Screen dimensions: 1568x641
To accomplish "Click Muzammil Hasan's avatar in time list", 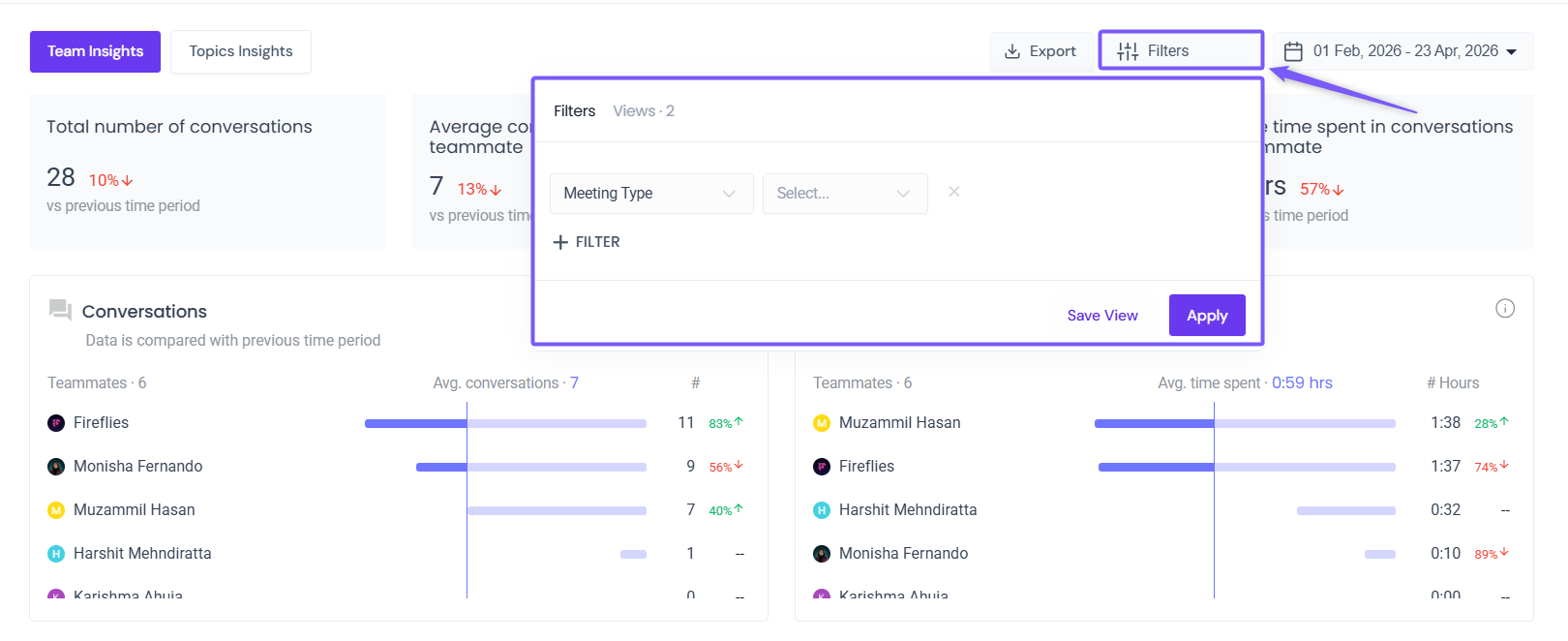I will click(x=822, y=423).
